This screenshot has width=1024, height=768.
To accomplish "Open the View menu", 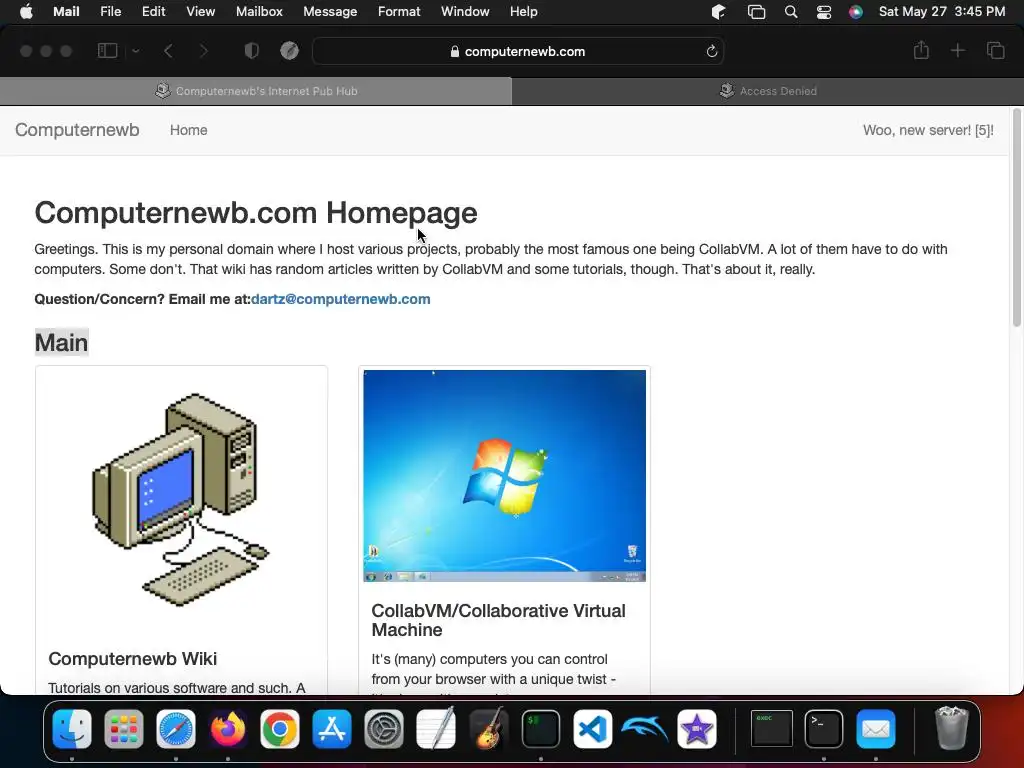I will point(200,12).
